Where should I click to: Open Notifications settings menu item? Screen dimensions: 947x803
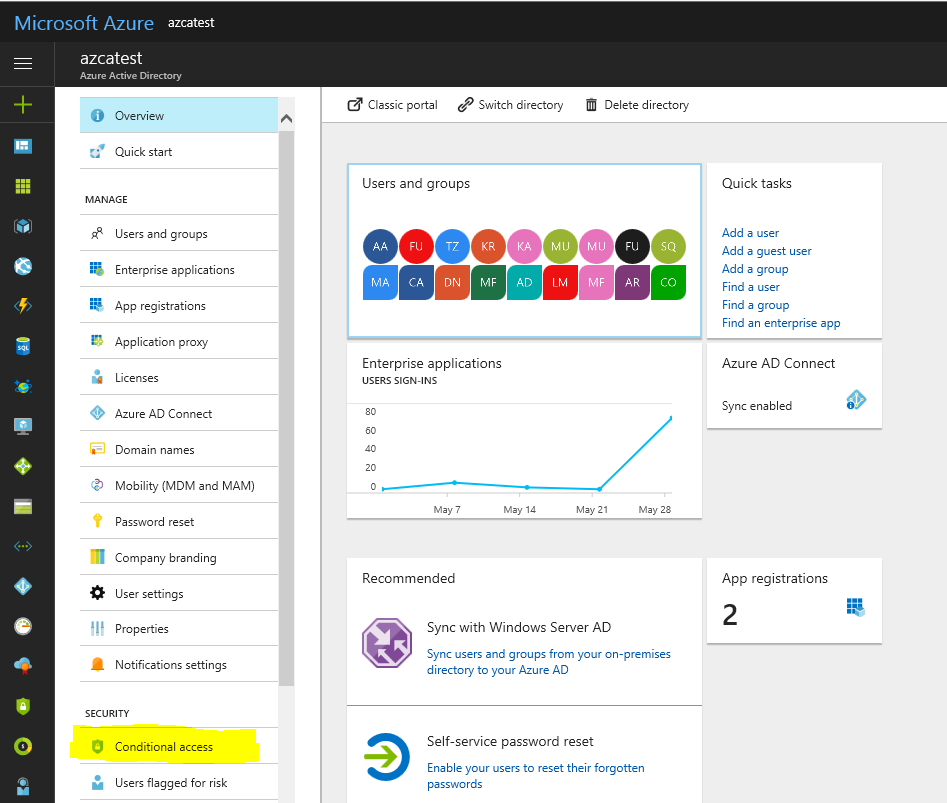179,665
